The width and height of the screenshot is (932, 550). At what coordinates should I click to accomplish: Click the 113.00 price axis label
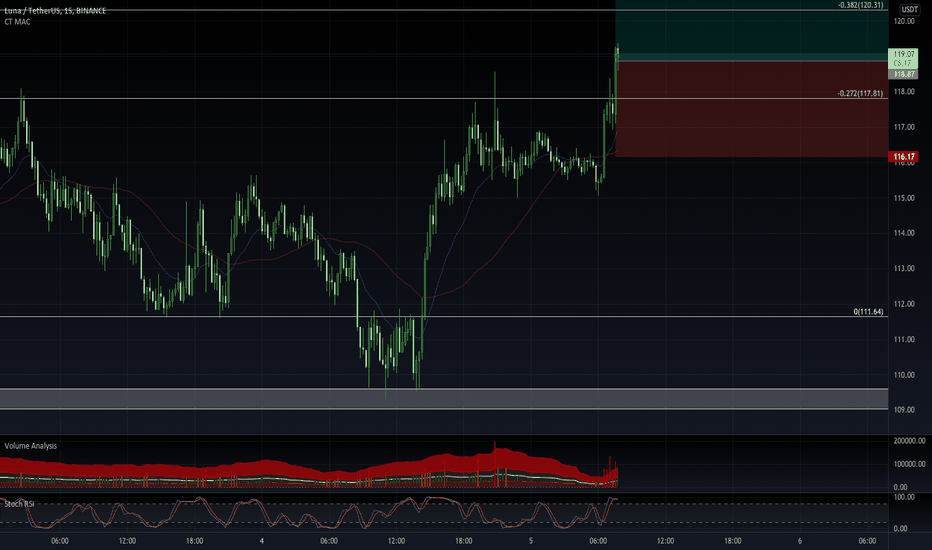[903, 269]
